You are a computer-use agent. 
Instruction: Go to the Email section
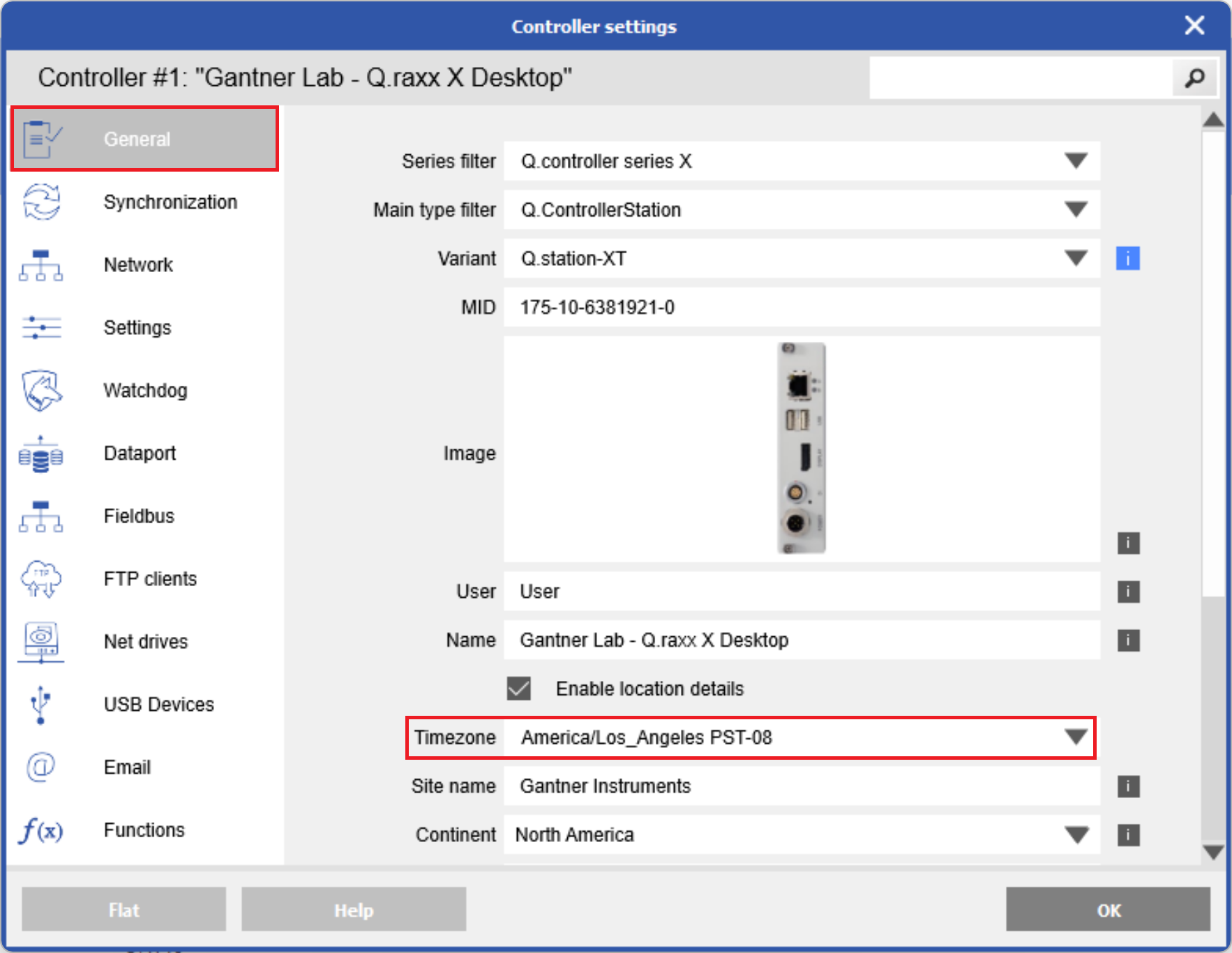click(127, 767)
